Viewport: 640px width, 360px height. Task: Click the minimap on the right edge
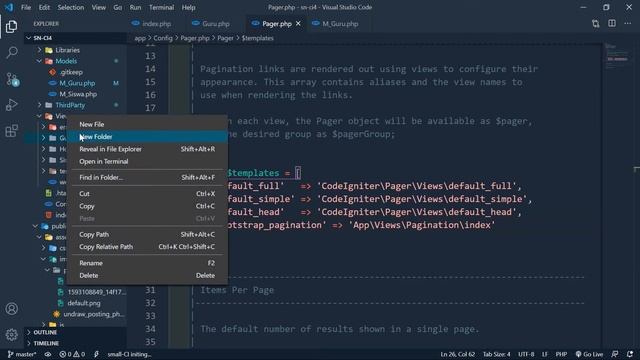[617, 55]
